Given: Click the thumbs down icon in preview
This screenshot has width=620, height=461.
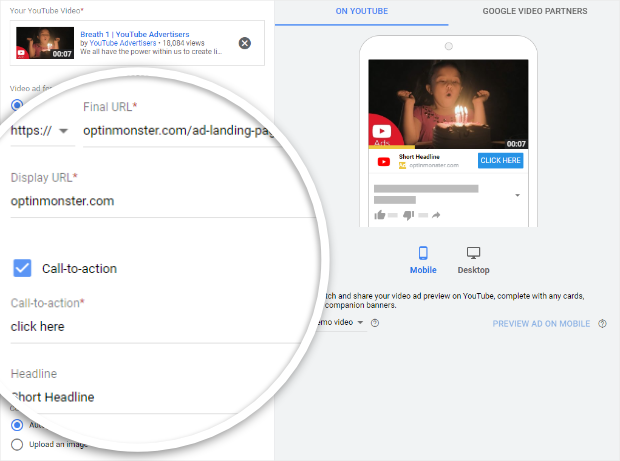Looking at the screenshot, I should [x=408, y=215].
